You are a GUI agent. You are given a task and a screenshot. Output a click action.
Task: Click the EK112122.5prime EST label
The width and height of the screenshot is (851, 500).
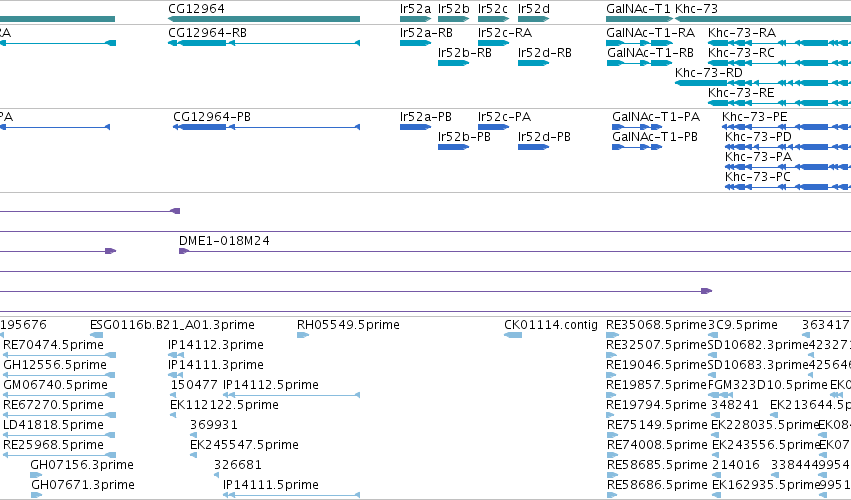[224, 405]
